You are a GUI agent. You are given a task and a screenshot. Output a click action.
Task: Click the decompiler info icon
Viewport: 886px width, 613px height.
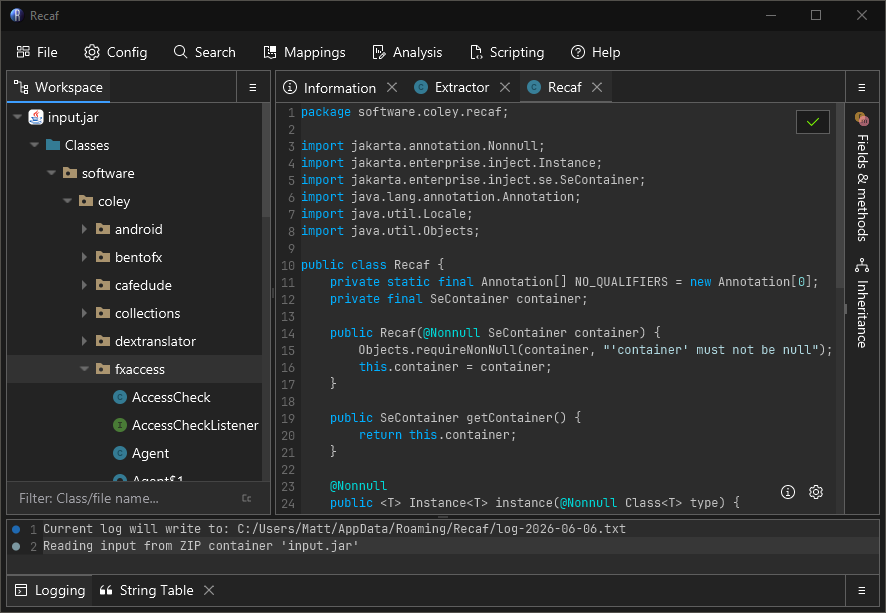(788, 492)
